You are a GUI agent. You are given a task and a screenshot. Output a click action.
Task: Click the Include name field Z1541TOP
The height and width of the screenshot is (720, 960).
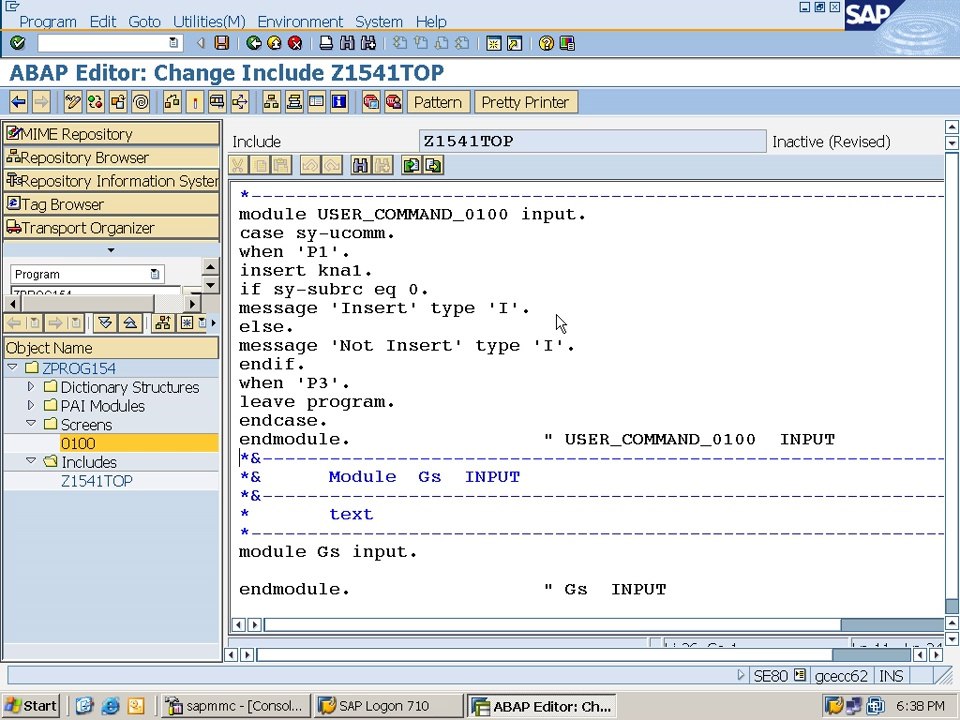tap(592, 141)
